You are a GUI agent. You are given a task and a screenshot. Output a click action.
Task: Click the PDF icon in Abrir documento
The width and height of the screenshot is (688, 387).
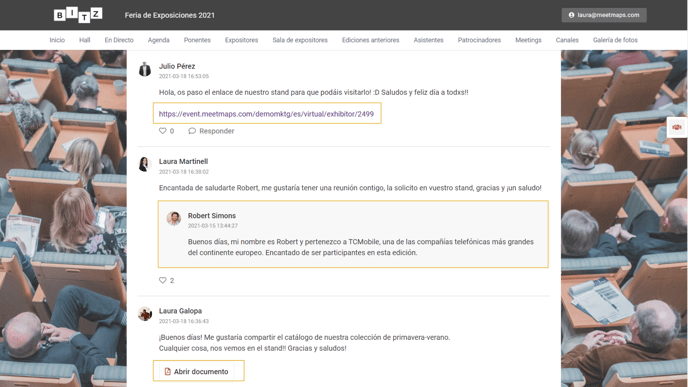point(167,372)
